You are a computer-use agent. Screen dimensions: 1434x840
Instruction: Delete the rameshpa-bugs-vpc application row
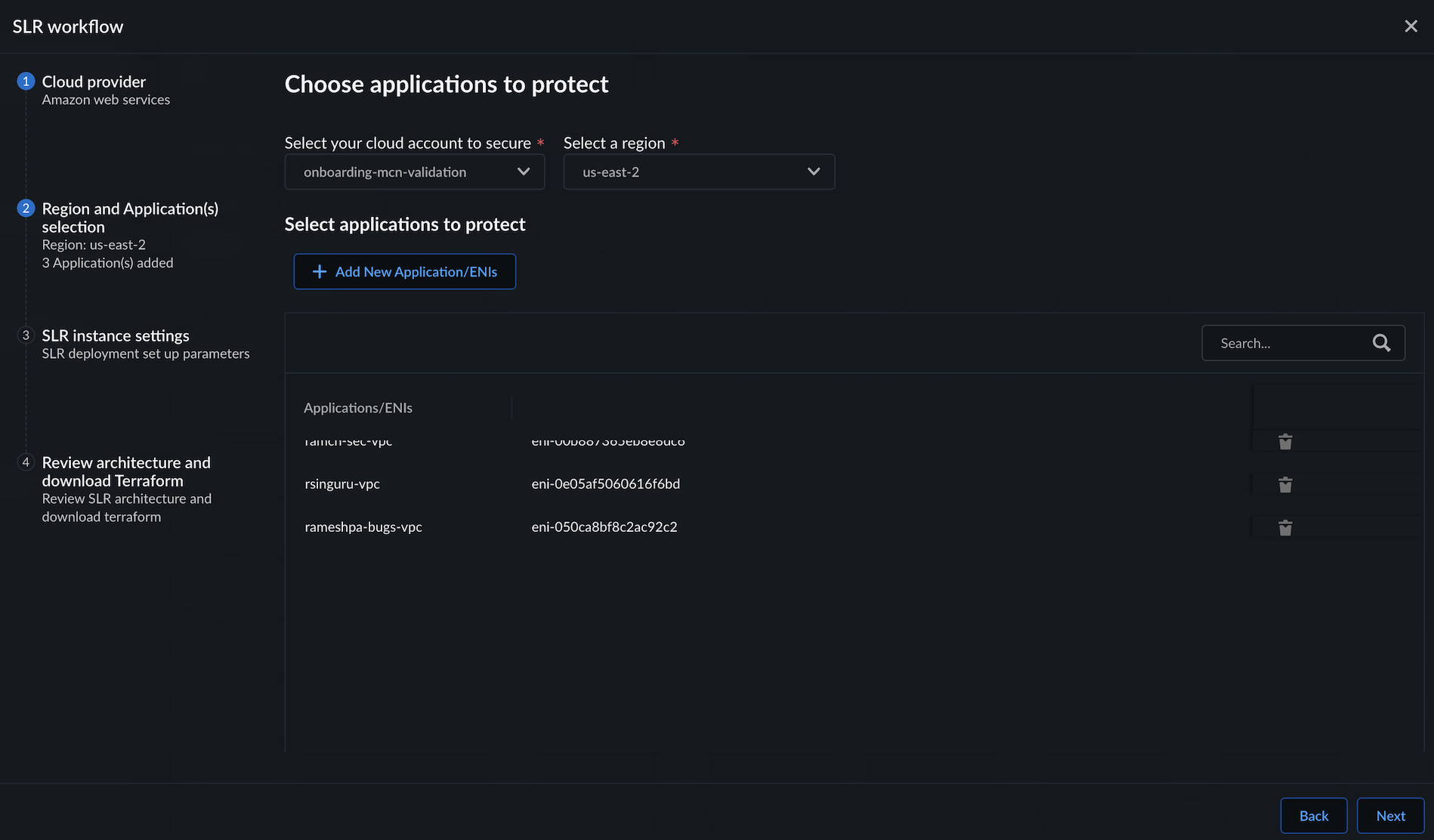pos(1285,527)
